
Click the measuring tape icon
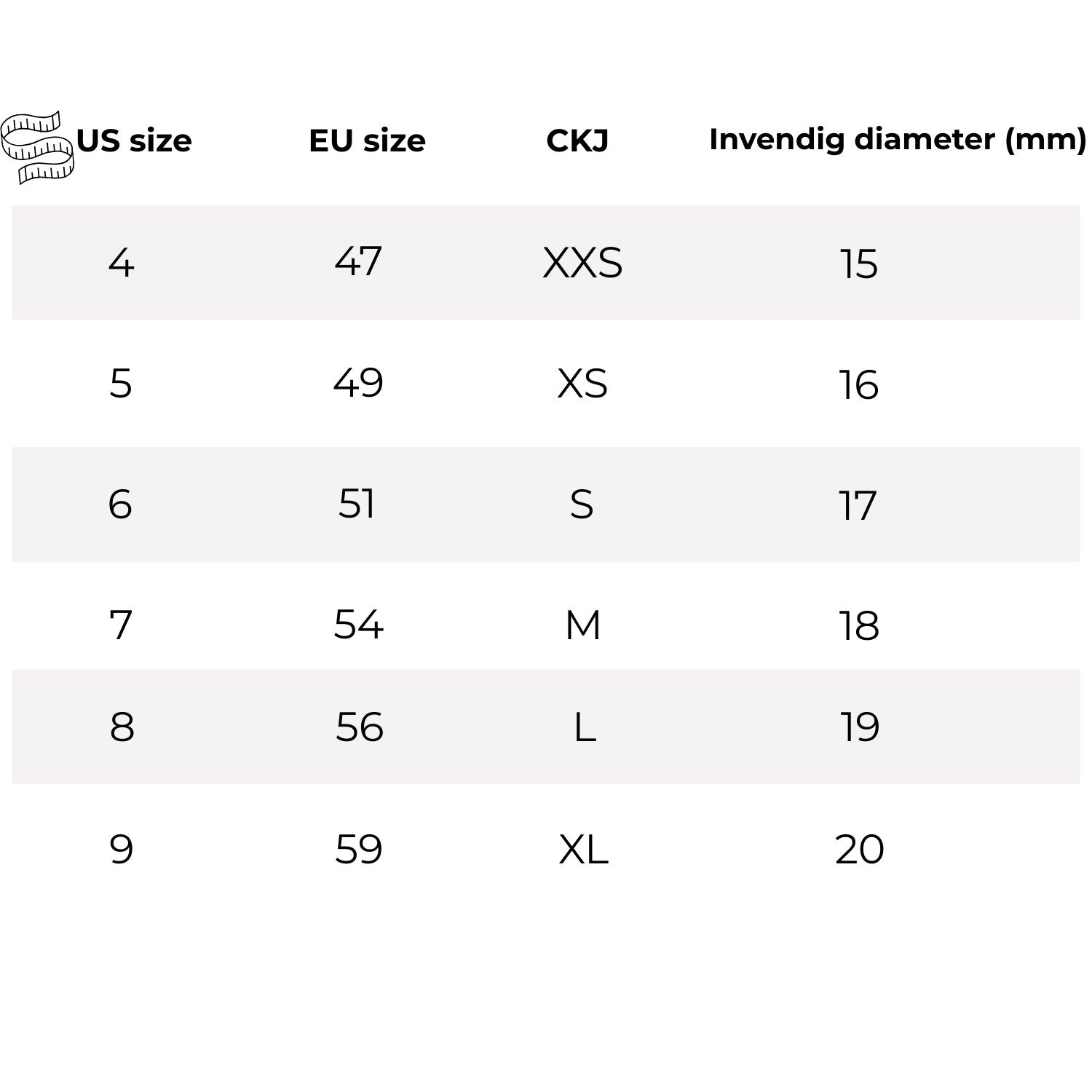pos(38,147)
